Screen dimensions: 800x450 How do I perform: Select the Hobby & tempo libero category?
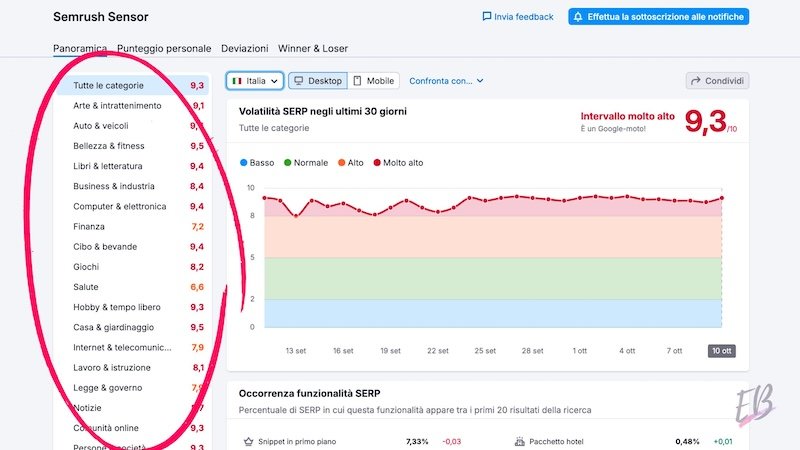pos(133,307)
